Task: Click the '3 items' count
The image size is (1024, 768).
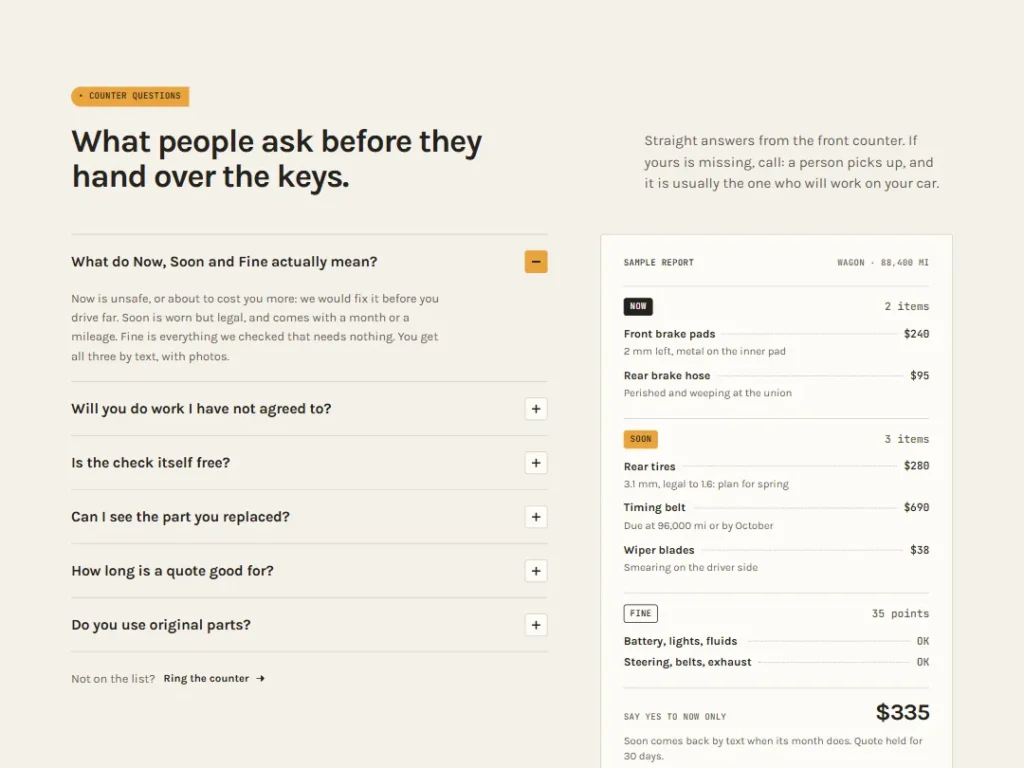Action: (x=906, y=439)
